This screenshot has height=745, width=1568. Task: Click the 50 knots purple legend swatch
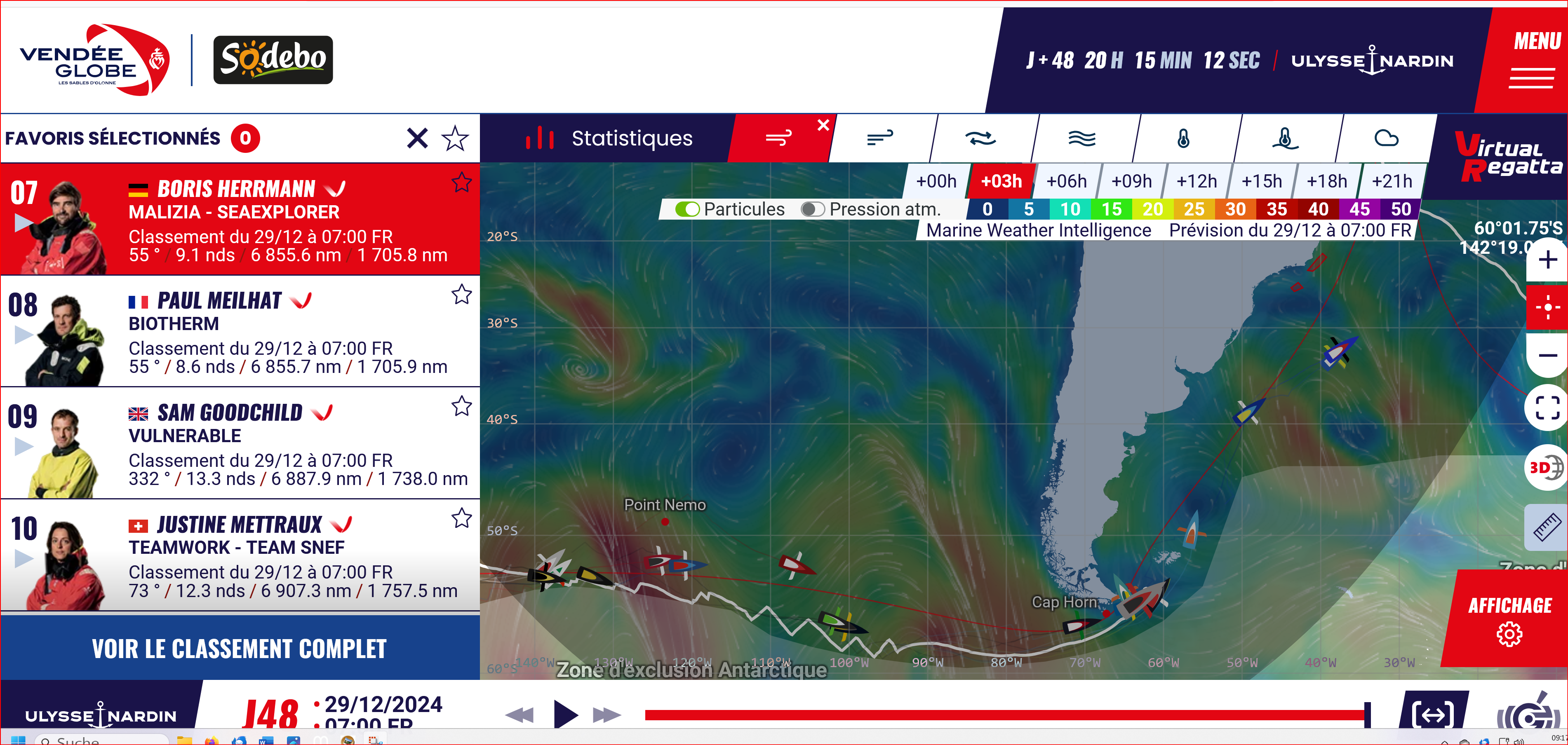(x=1401, y=209)
